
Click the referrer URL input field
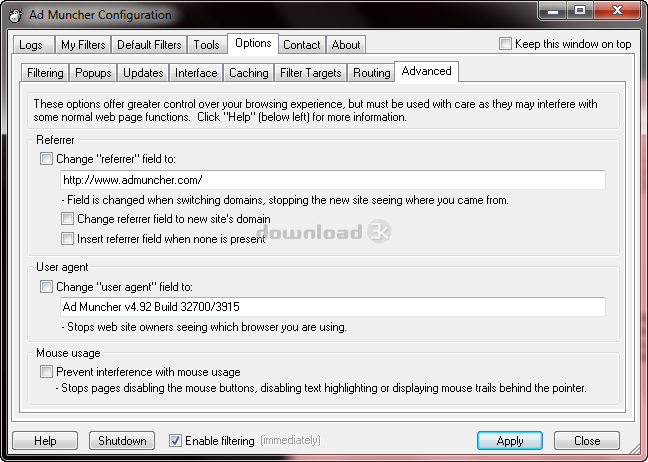(x=333, y=180)
